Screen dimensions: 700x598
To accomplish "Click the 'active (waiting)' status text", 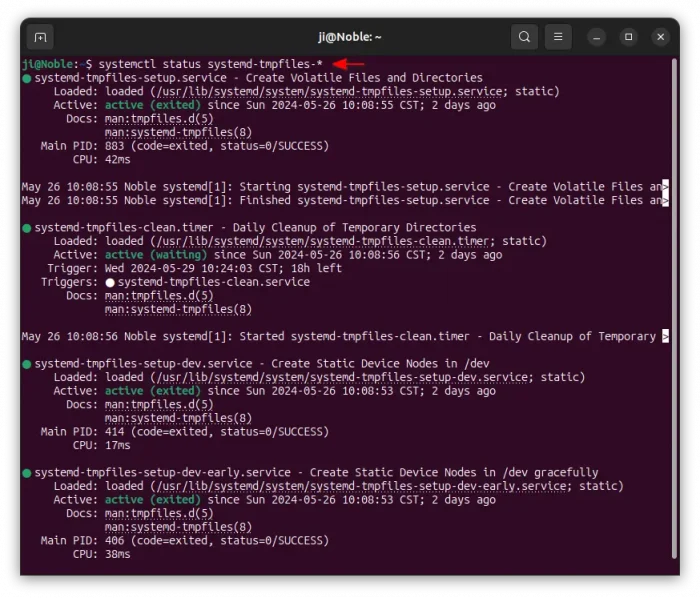I will pos(151,255).
